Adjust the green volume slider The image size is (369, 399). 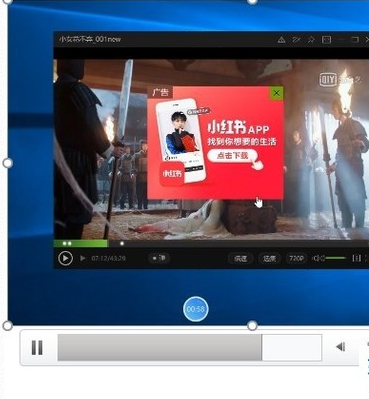click(336, 258)
